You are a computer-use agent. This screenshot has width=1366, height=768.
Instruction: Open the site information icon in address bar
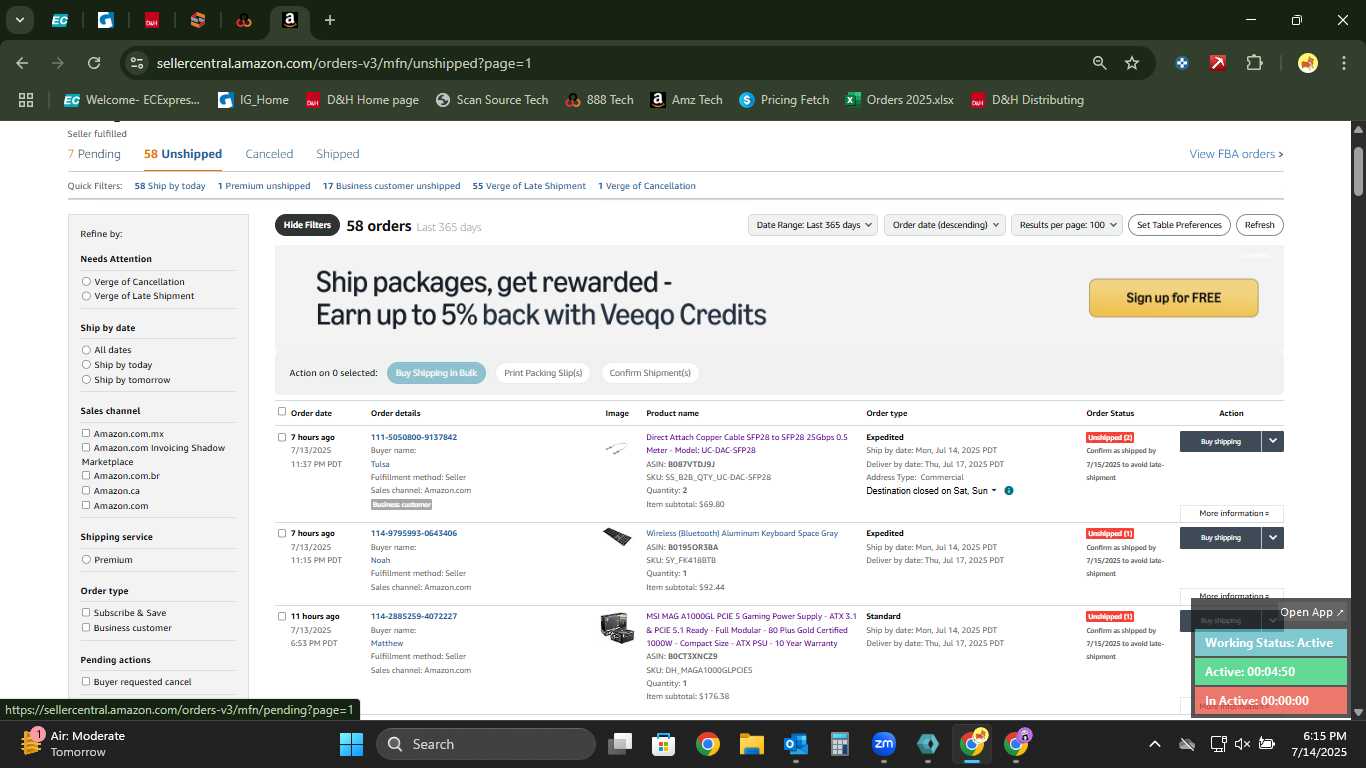[x=137, y=63]
